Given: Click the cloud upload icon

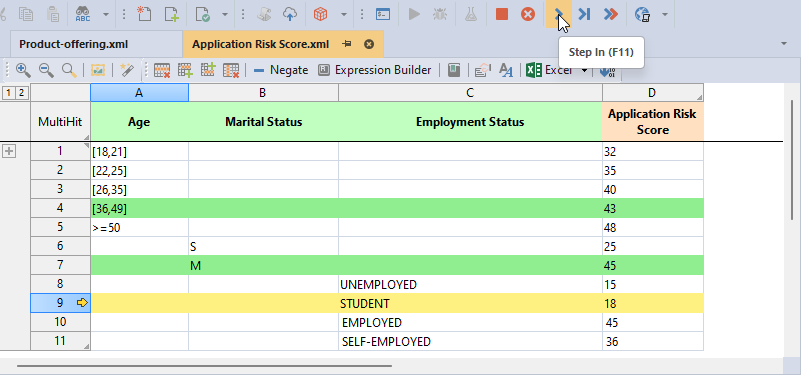Looking at the screenshot, I should [x=290, y=14].
